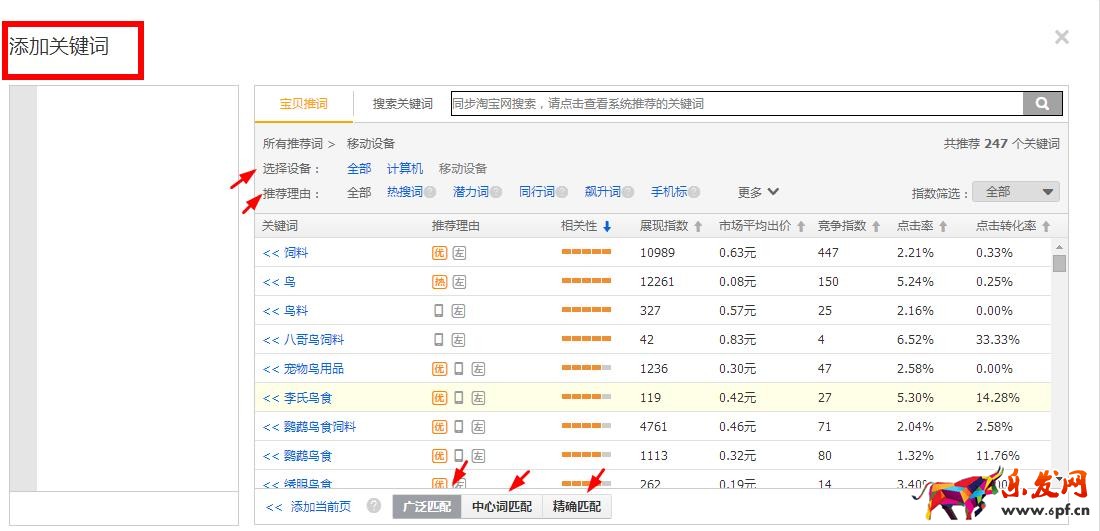Click the 添加当前页 link
This screenshot has height=531, width=1100.
pyautogui.click(x=308, y=507)
